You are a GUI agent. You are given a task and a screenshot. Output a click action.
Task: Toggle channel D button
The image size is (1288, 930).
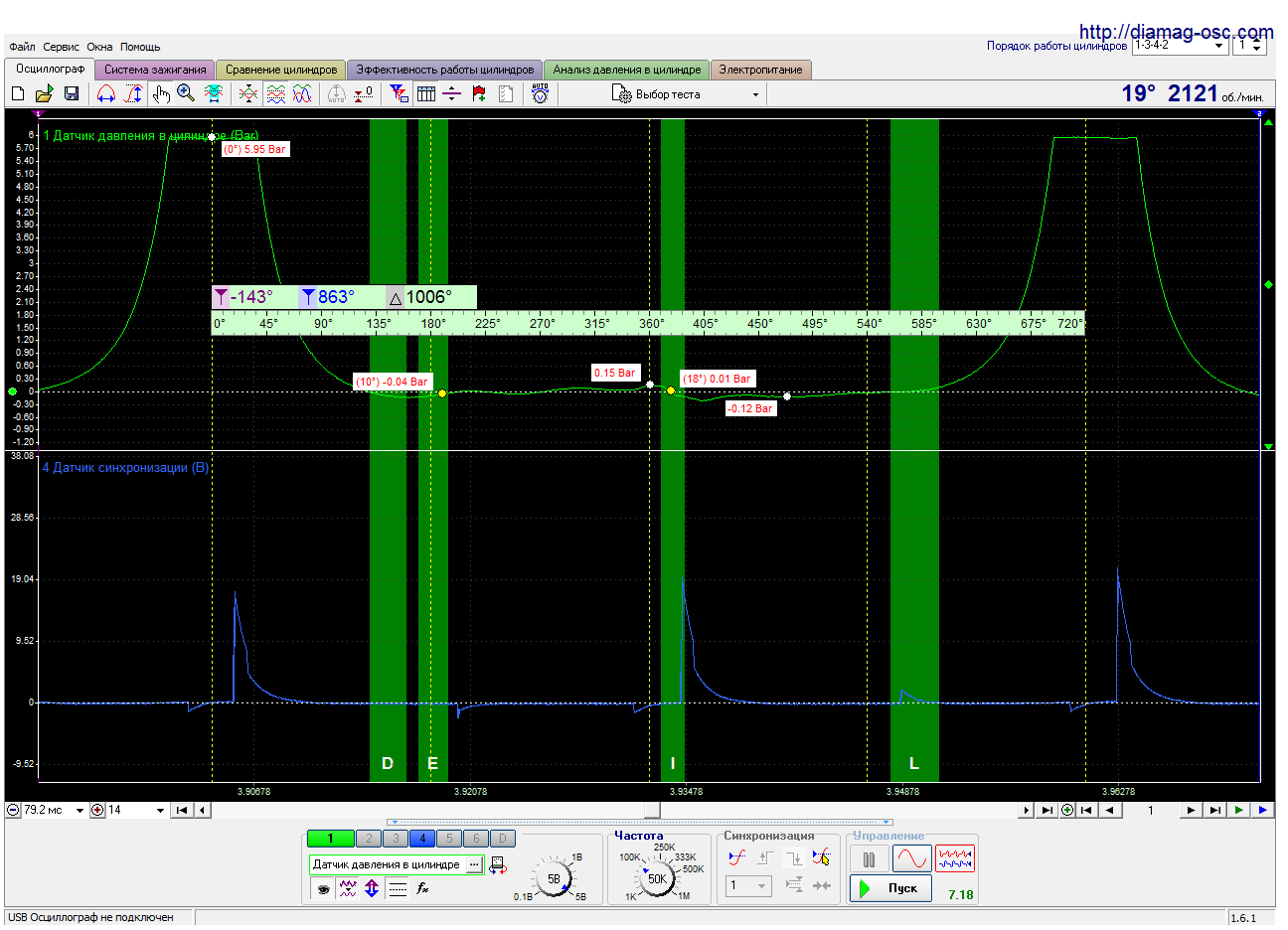pos(503,839)
